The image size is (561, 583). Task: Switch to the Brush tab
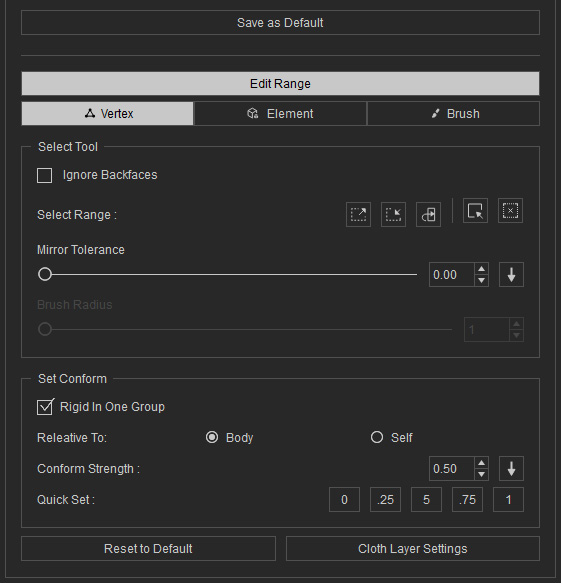[453, 113]
